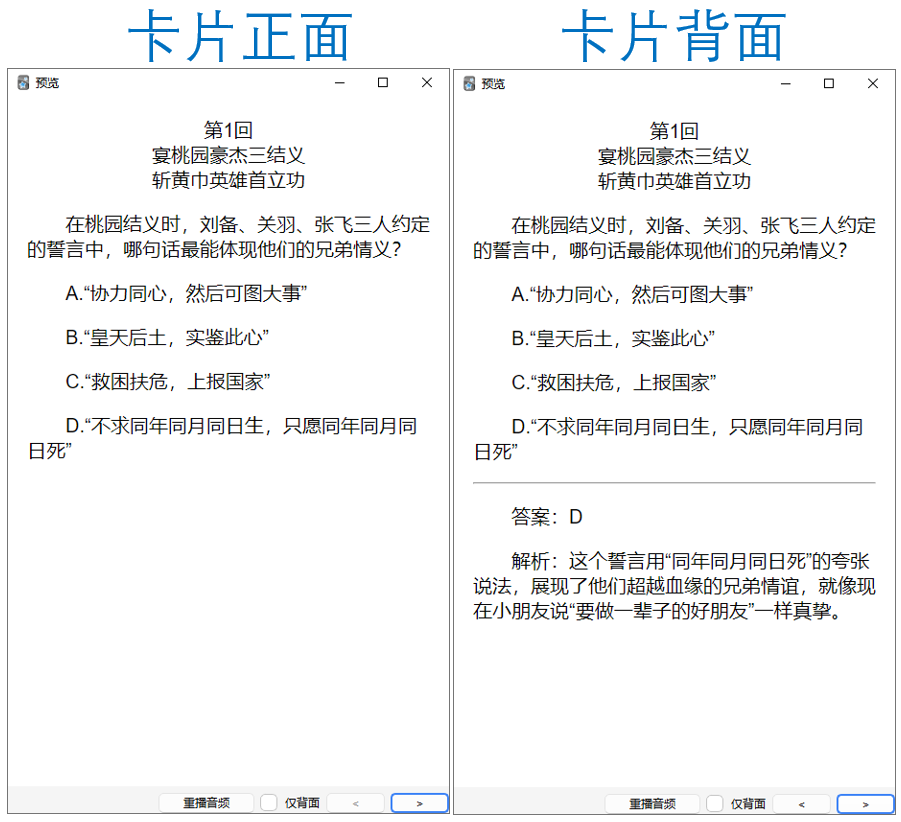Toggle 仅背面 checkbox in left window
The image size is (901, 822).
(268, 802)
